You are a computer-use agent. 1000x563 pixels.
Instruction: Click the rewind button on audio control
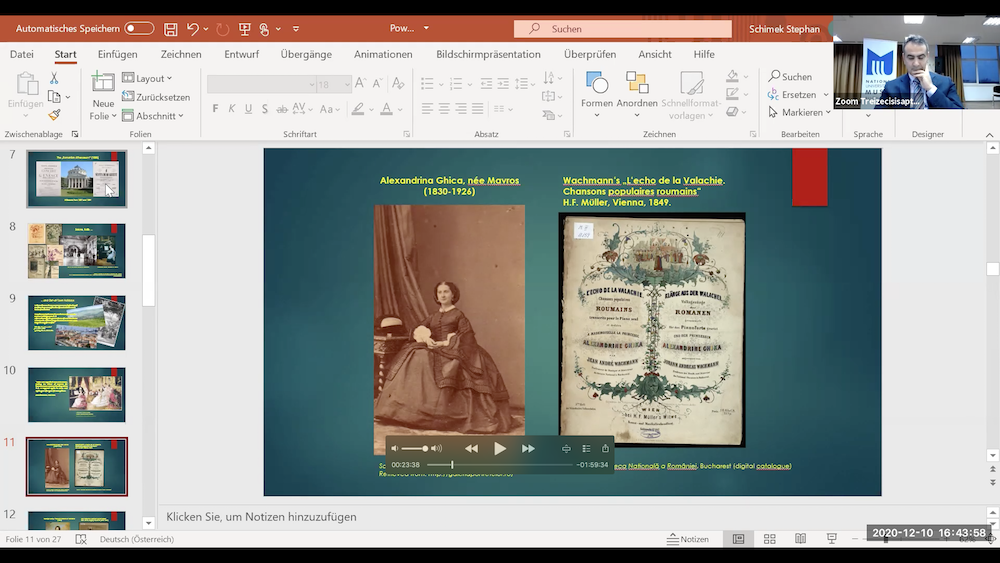tap(471, 448)
